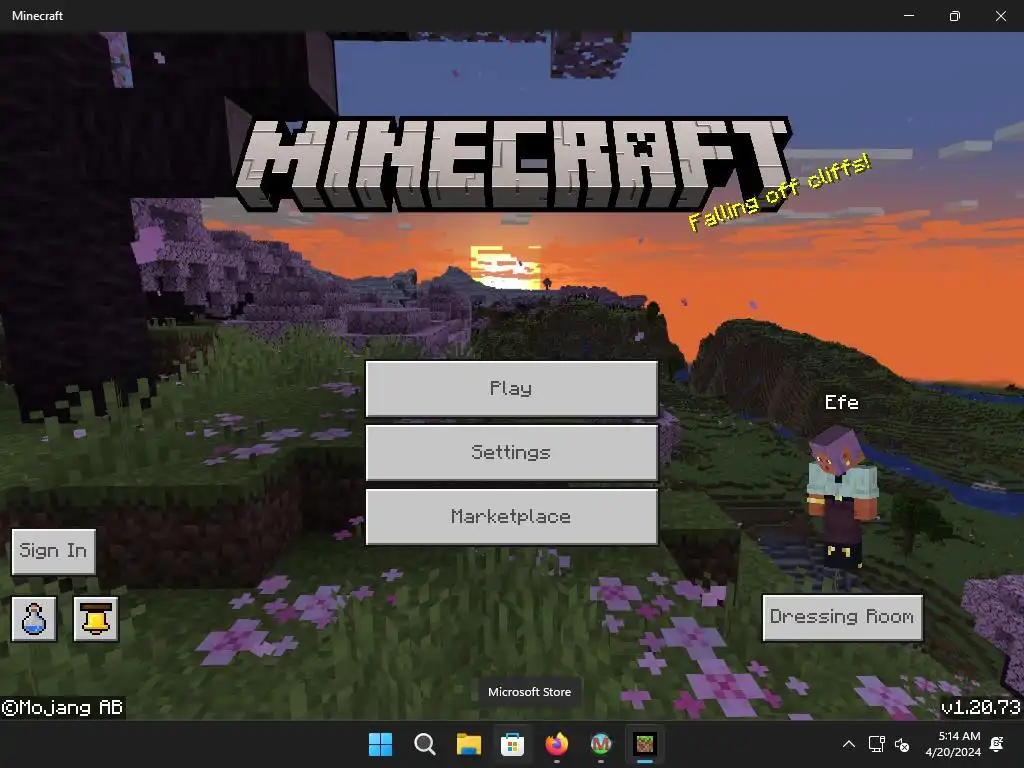The height and width of the screenshot is (768, 1024).
Task: Open taskbar Search magnifier
Action: [x=424, y=744]
